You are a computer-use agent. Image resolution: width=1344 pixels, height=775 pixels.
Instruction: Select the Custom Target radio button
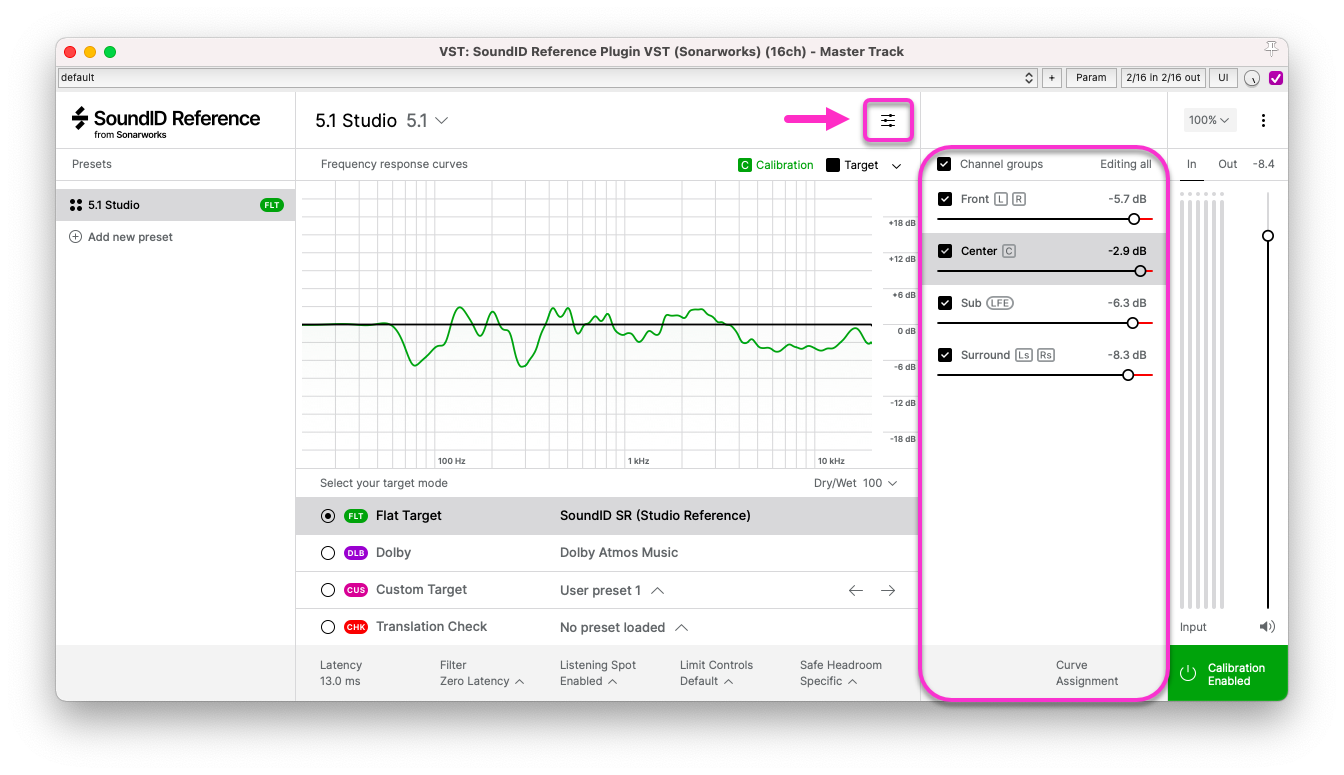328,590
